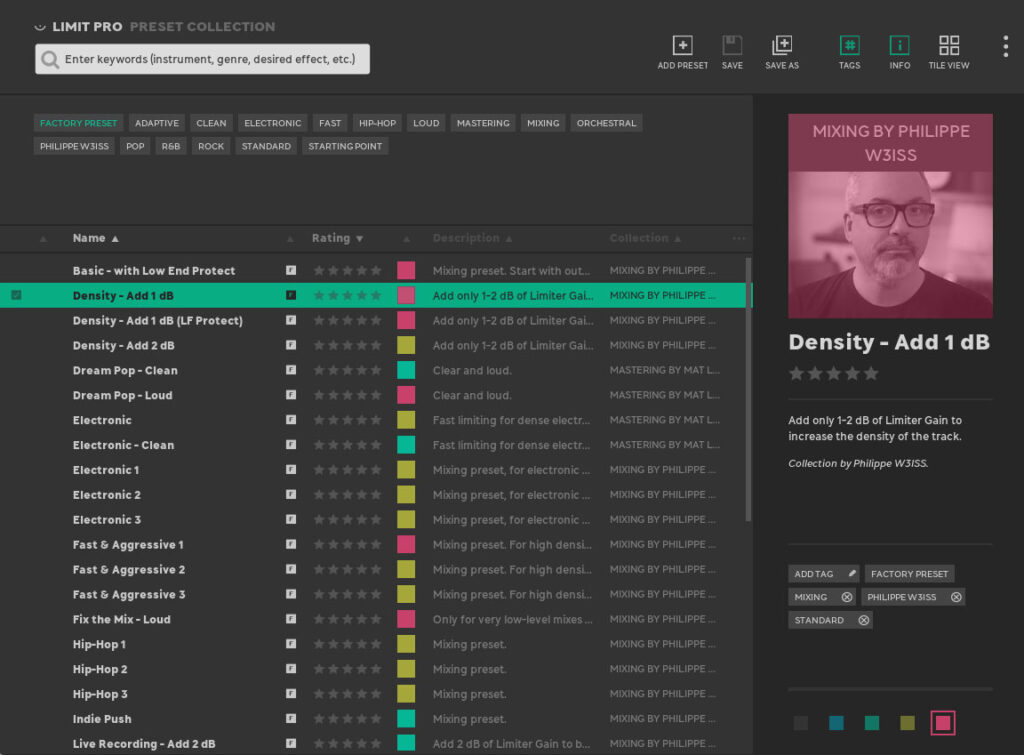Sort by the color column arrow
Screen dimensions: 1024x755
[406, 239]
